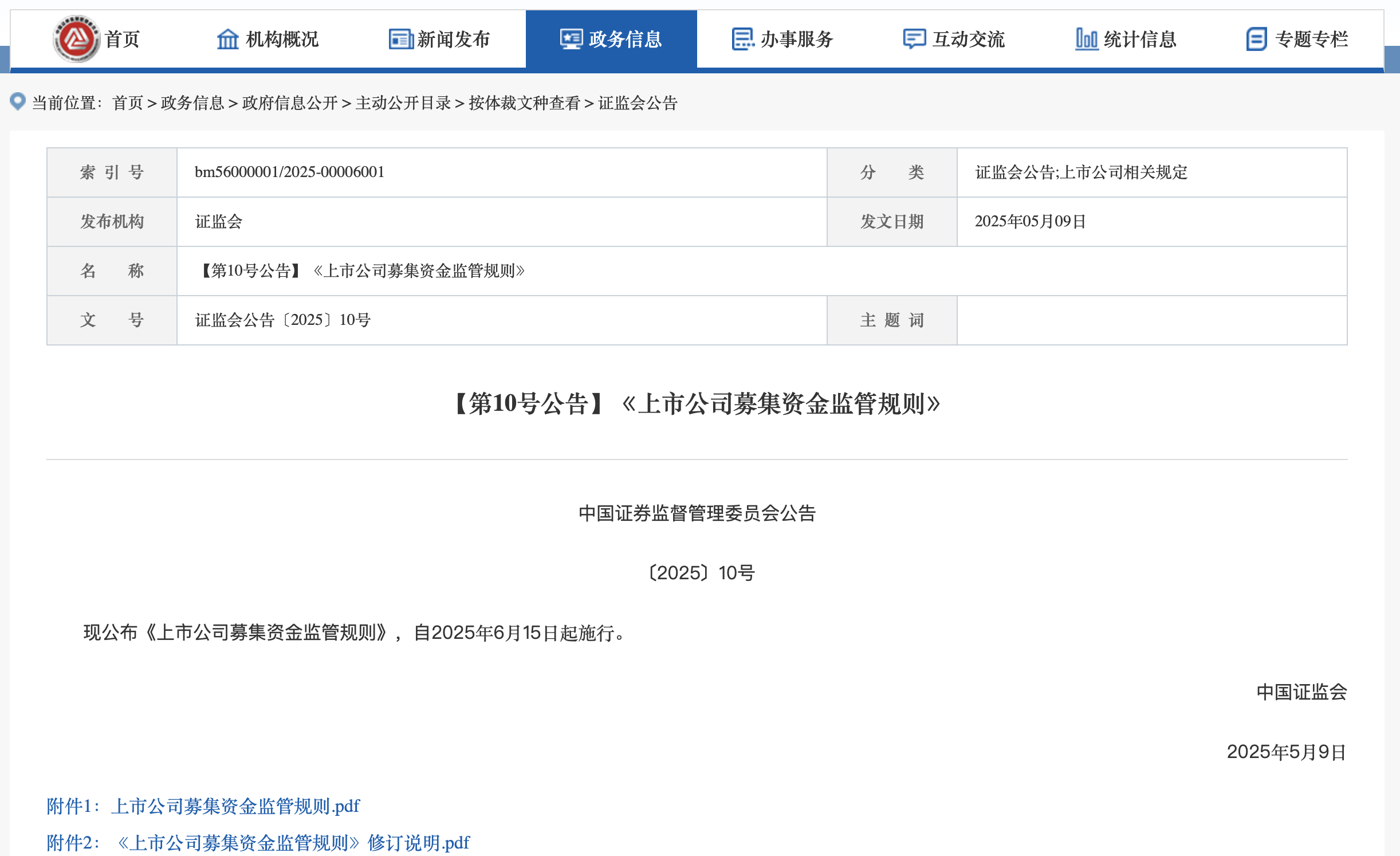Click 按体裁文种查看 breadcrumb link

(524, 103)
